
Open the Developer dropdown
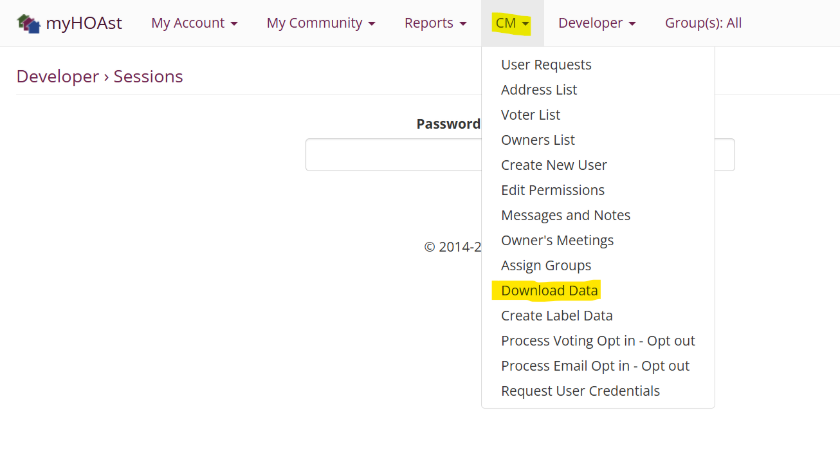coord(596,23)
